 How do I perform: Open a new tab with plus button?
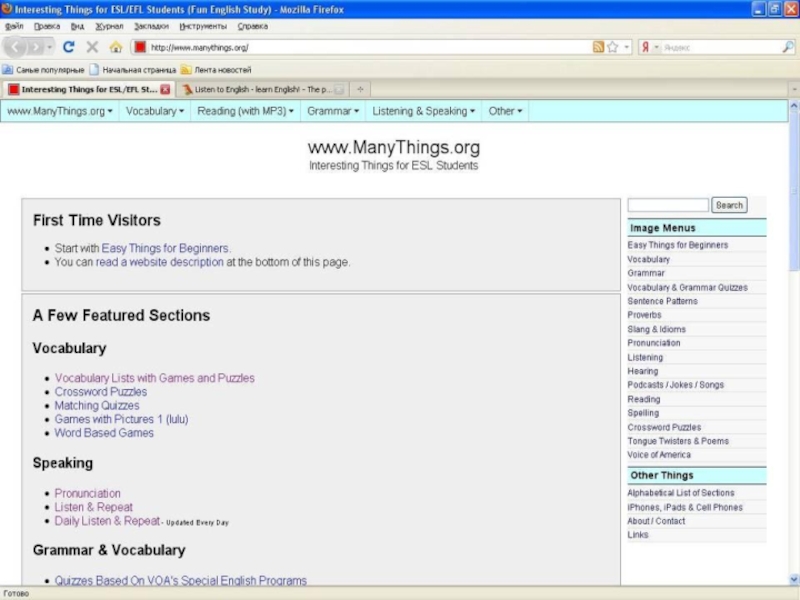(x=360, y=89)
